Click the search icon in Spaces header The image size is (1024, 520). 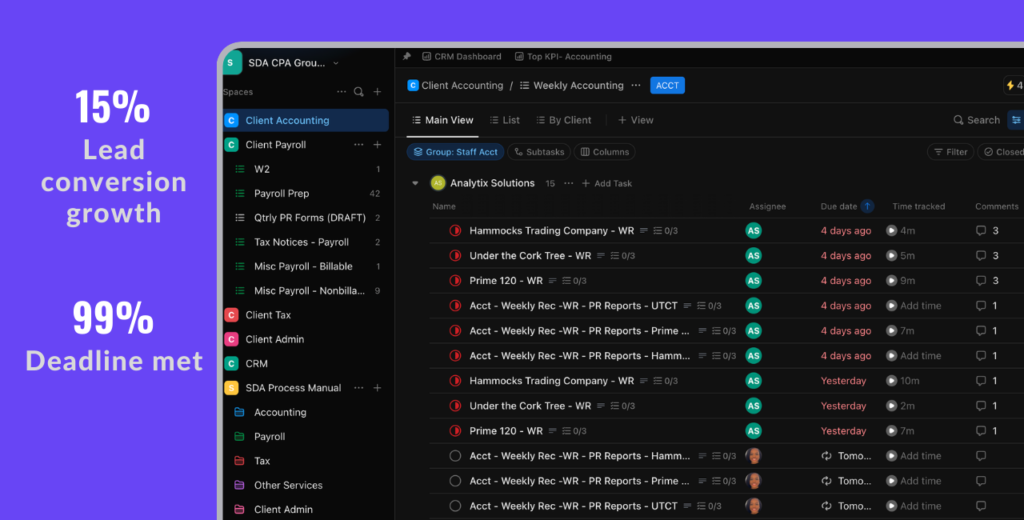[359, 92]
